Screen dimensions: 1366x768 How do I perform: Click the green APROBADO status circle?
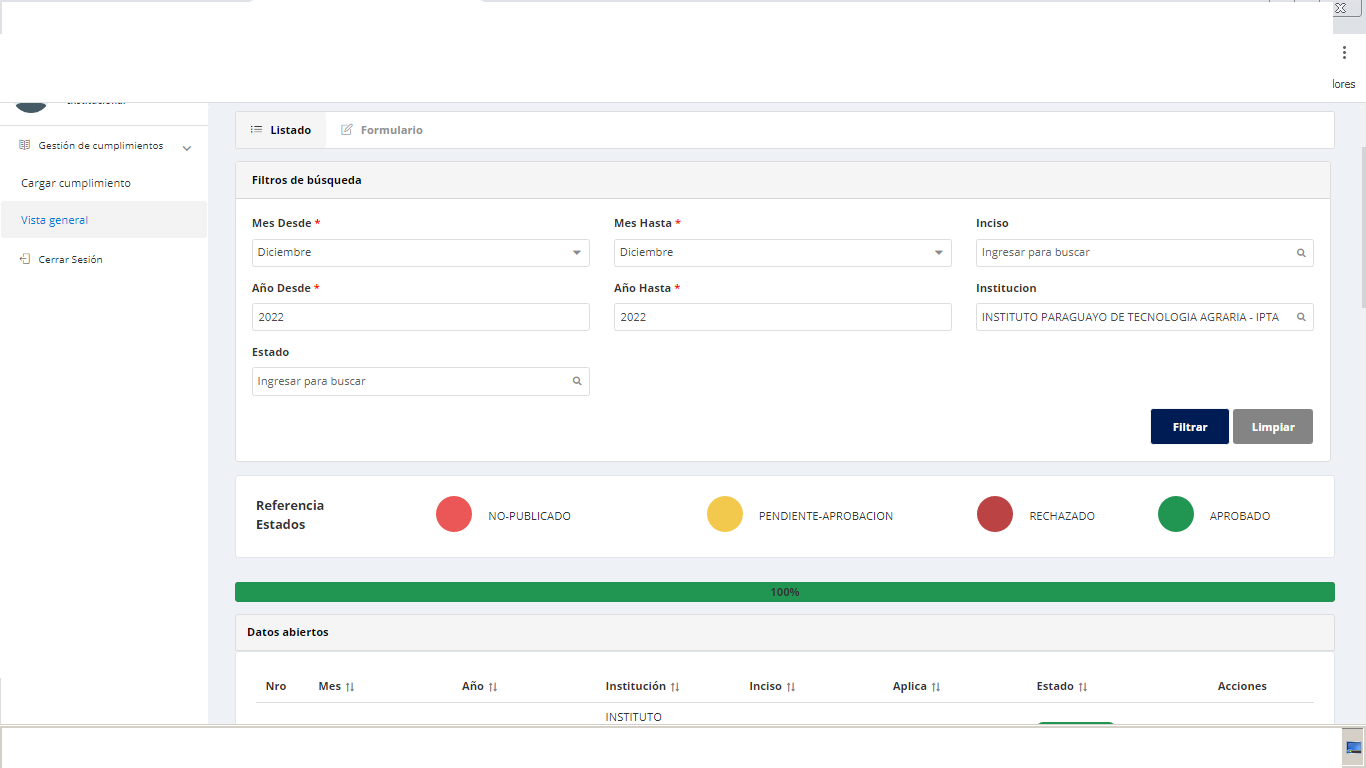pyautogui.click(x=1176, y=514)
